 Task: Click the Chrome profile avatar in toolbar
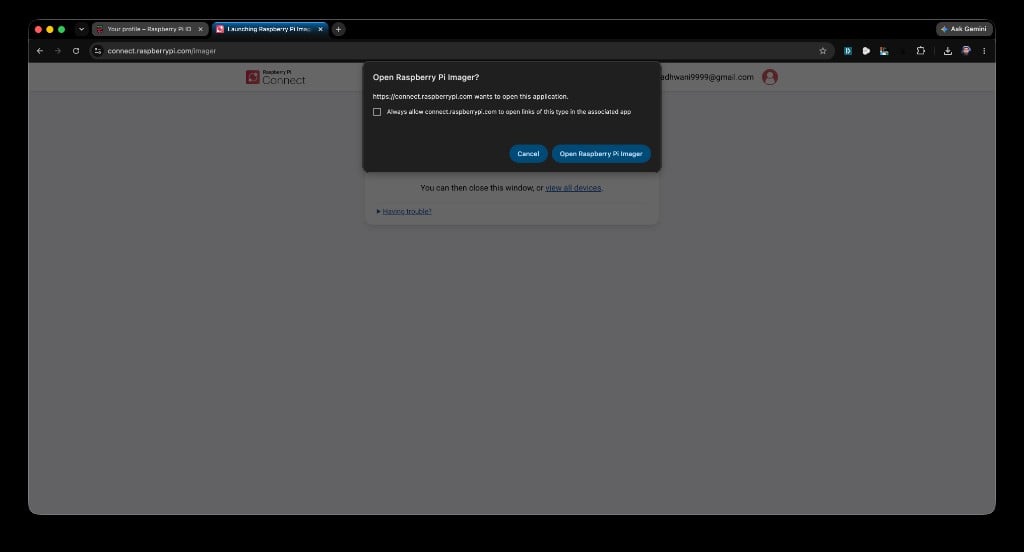pos(966,50)
